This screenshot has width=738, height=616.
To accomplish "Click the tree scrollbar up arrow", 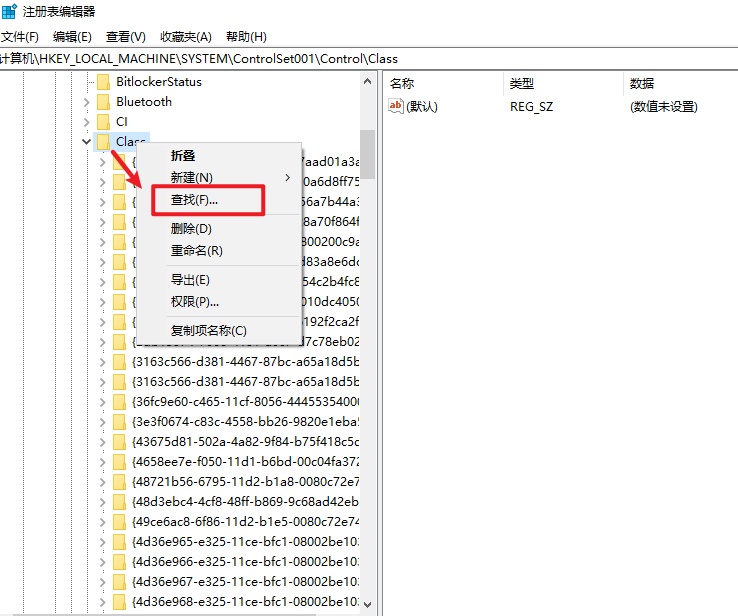I will 368,81.
